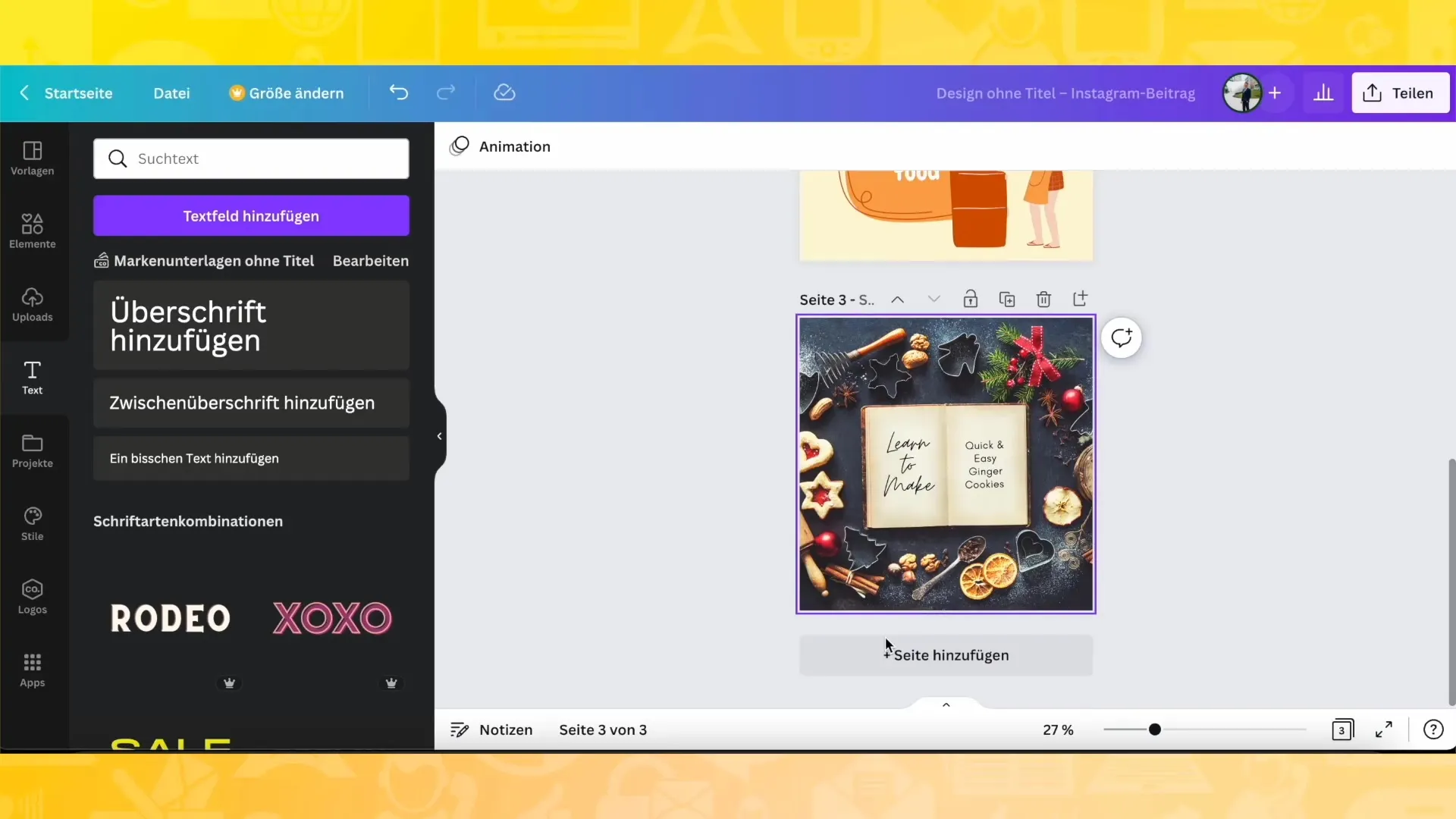This screenshot has width=1456, height=819.
Task: Select the Text tool in sidebar
Action: pos(32,377)
